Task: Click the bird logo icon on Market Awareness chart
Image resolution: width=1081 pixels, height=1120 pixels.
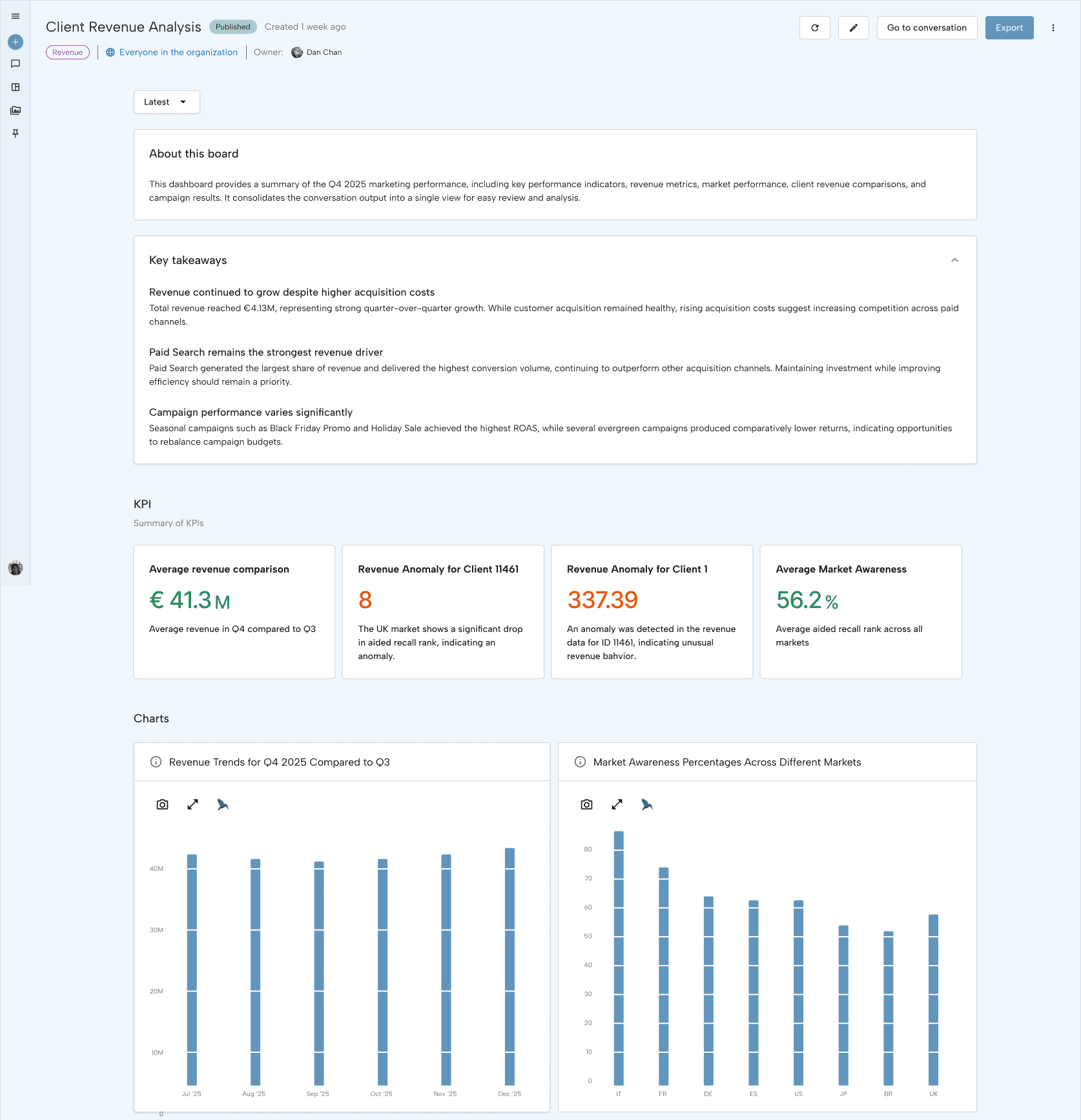Action: click(x=647, y=804)
